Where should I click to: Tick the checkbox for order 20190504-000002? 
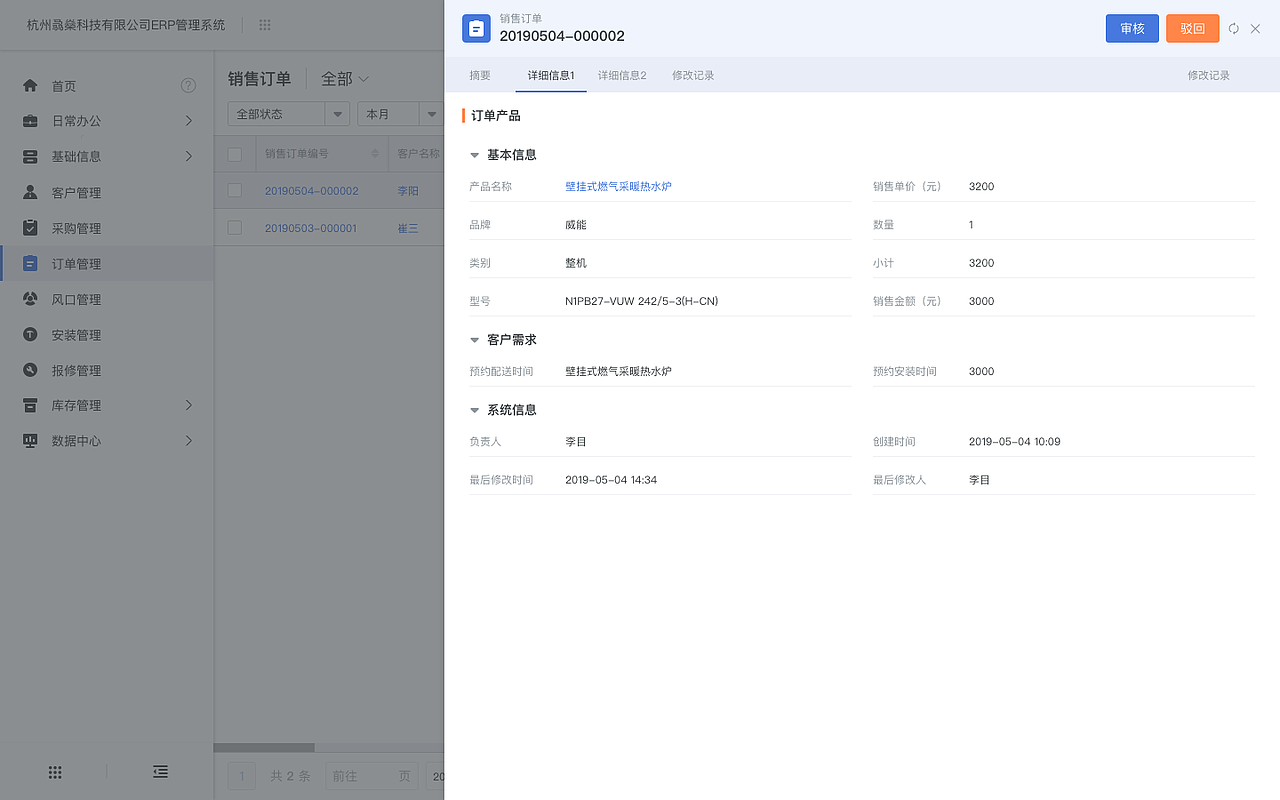pyautogui.click(x=234, y=190)
